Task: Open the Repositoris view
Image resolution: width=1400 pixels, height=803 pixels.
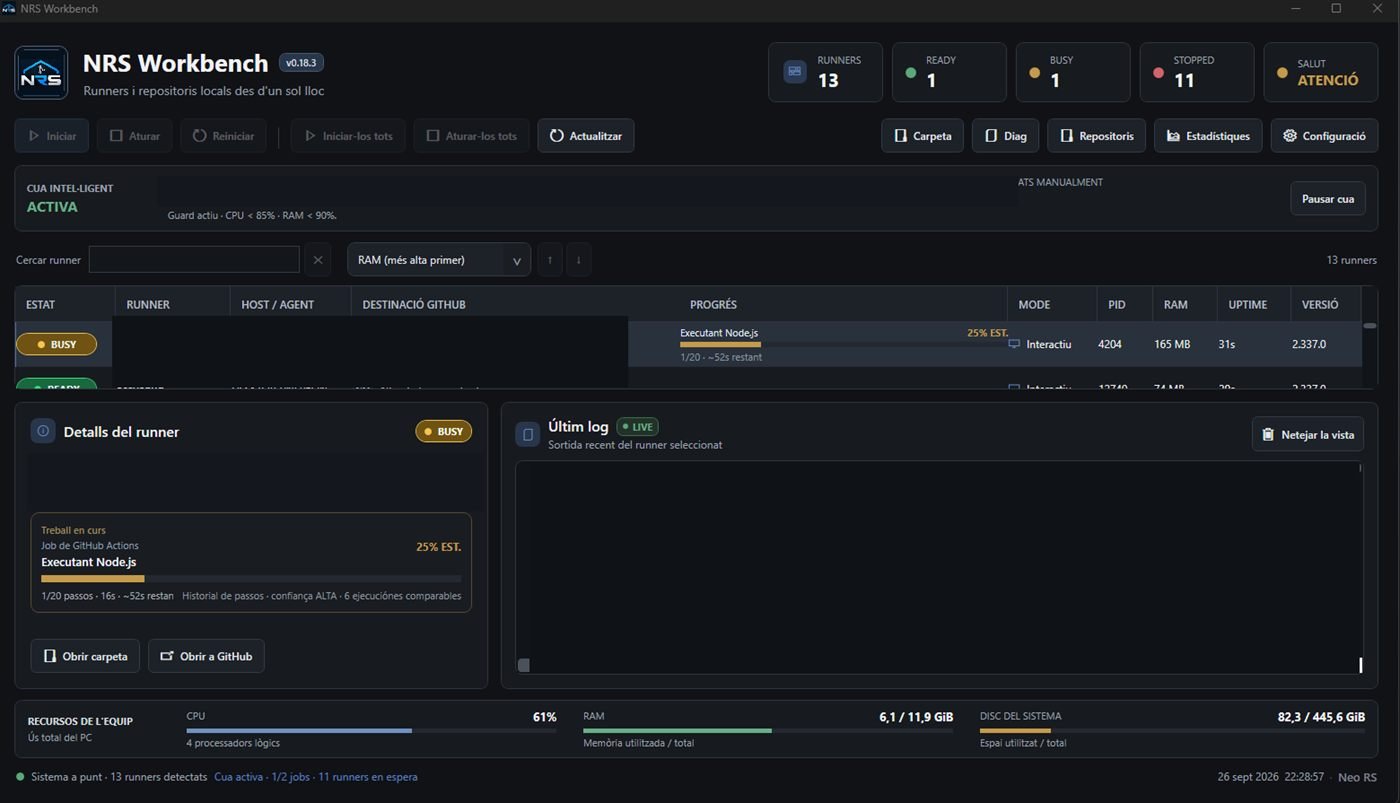Action: 1096,136
